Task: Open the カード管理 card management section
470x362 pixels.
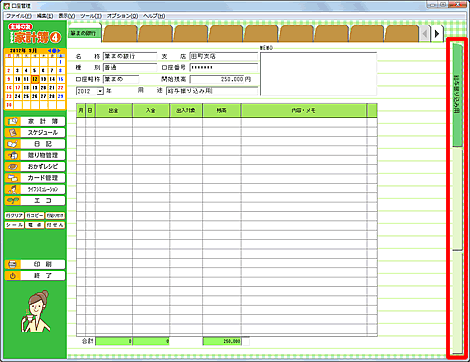Action: (35, 178)
